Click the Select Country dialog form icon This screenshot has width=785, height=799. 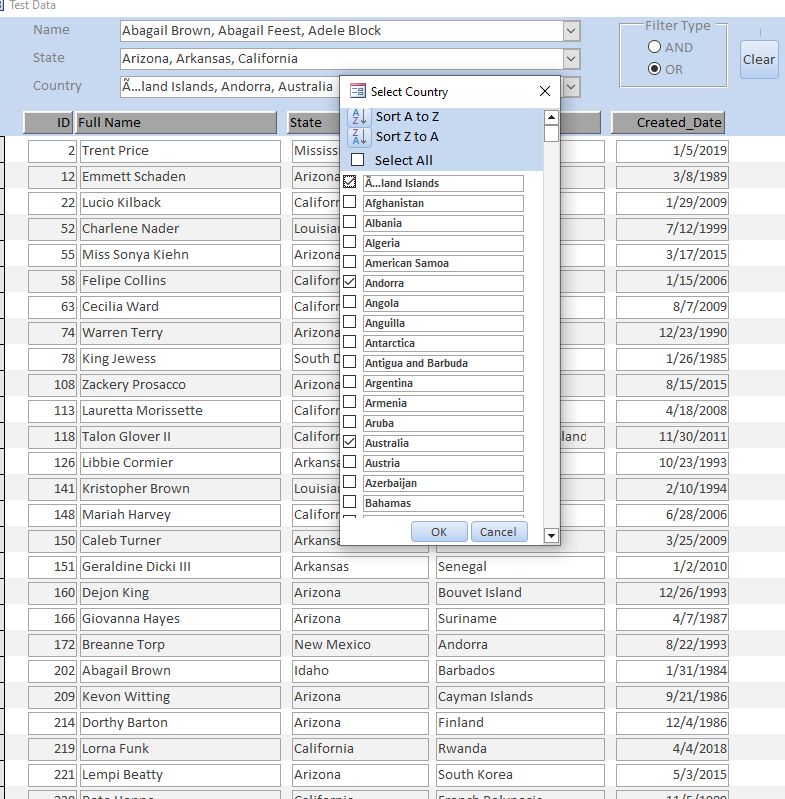tap(357, 91)
